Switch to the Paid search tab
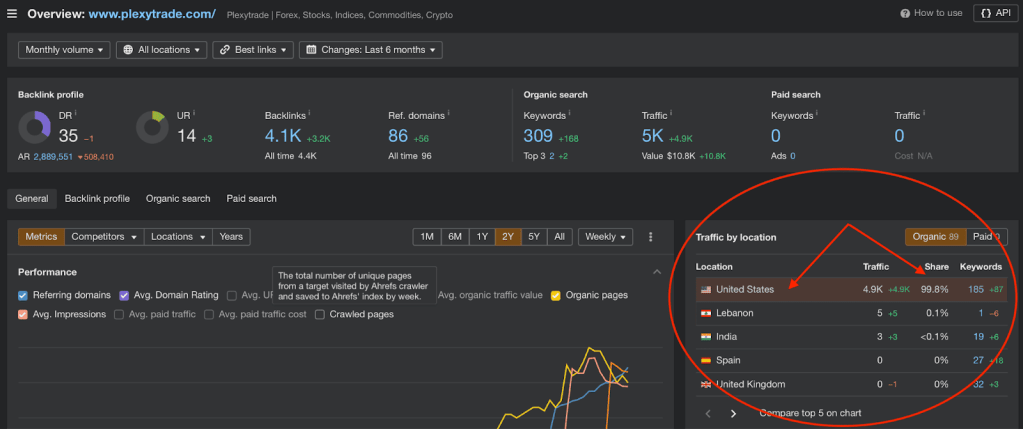The width and height of the screenshot is (1023, 429). click(x=252, y=199)
